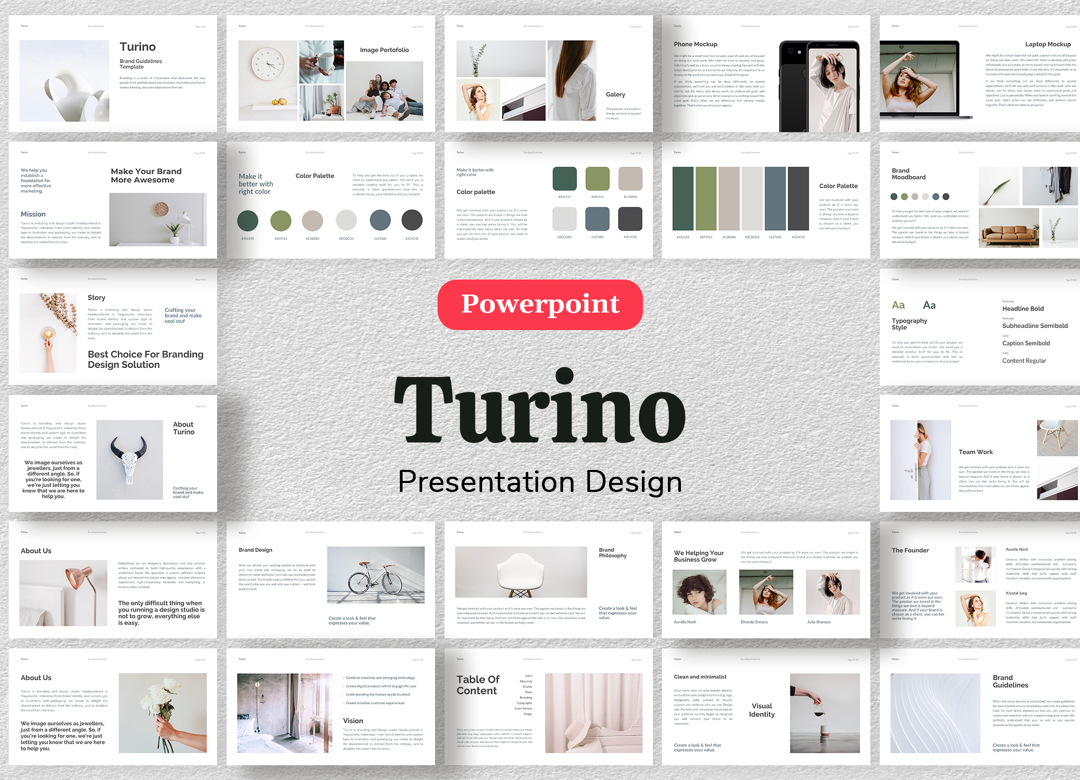The width and height of the screenshot is (1080, 780).
Task: Select the beige rounded square swatch
Action: (630, 178)
